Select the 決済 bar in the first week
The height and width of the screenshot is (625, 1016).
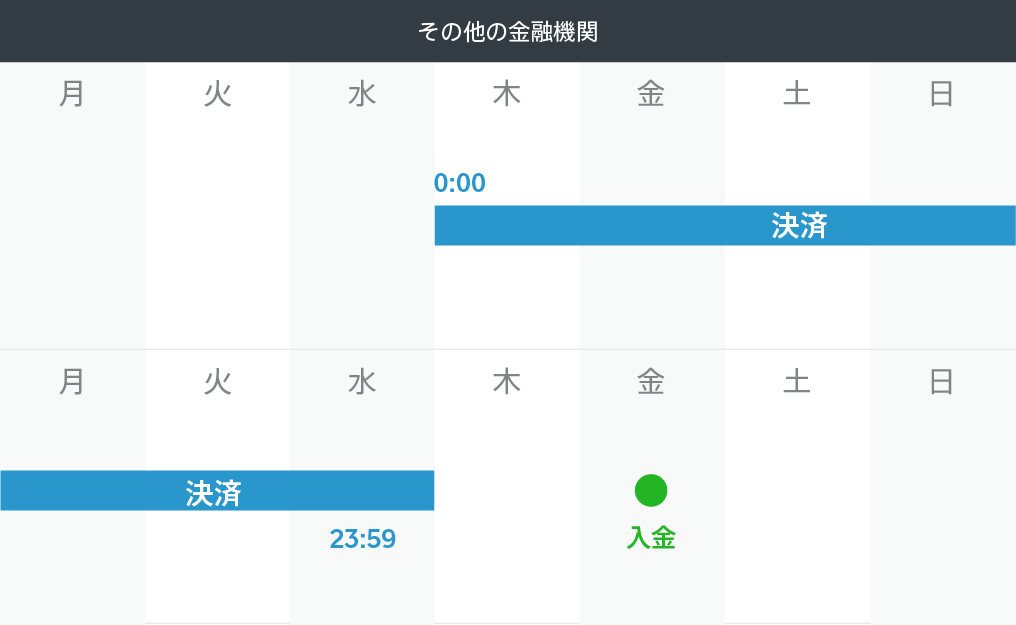[724, 226]
